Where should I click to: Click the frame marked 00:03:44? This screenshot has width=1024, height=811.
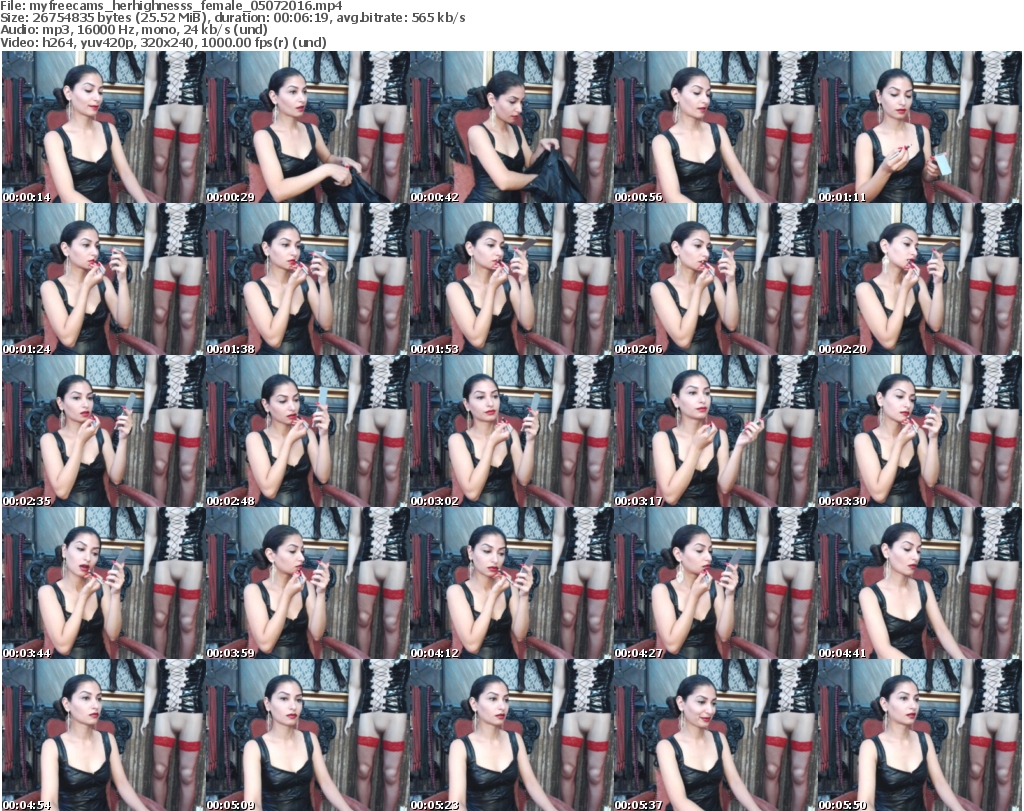coord(104,583)
